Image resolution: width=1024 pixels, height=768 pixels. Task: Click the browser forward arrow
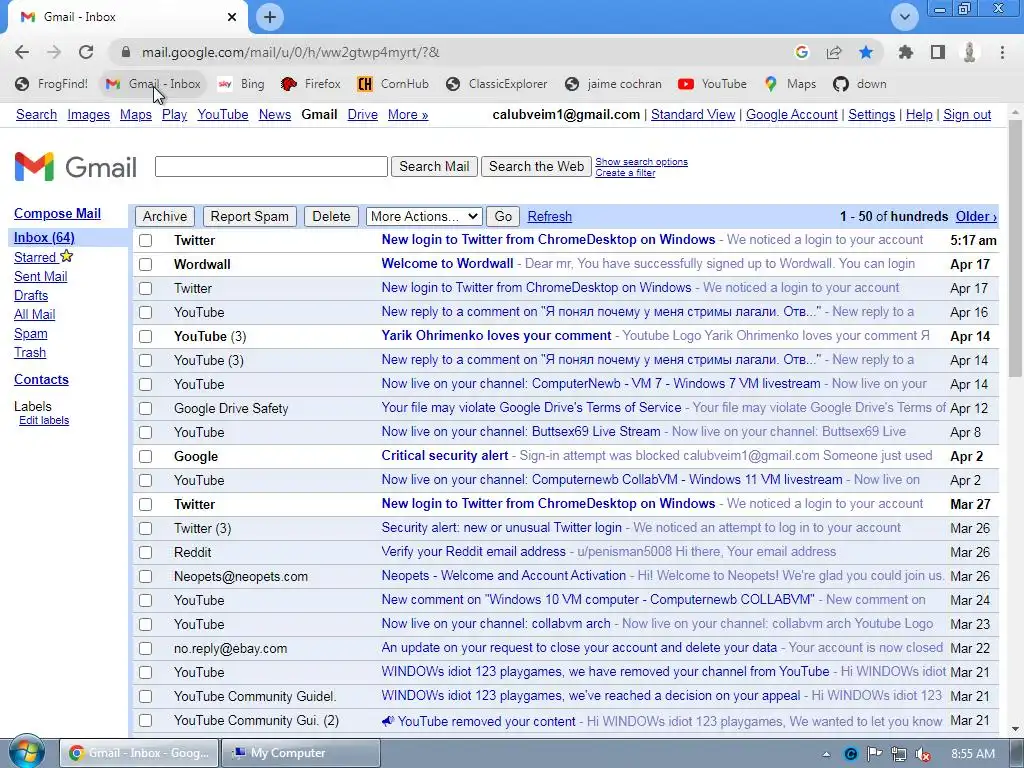click(54, 52)
